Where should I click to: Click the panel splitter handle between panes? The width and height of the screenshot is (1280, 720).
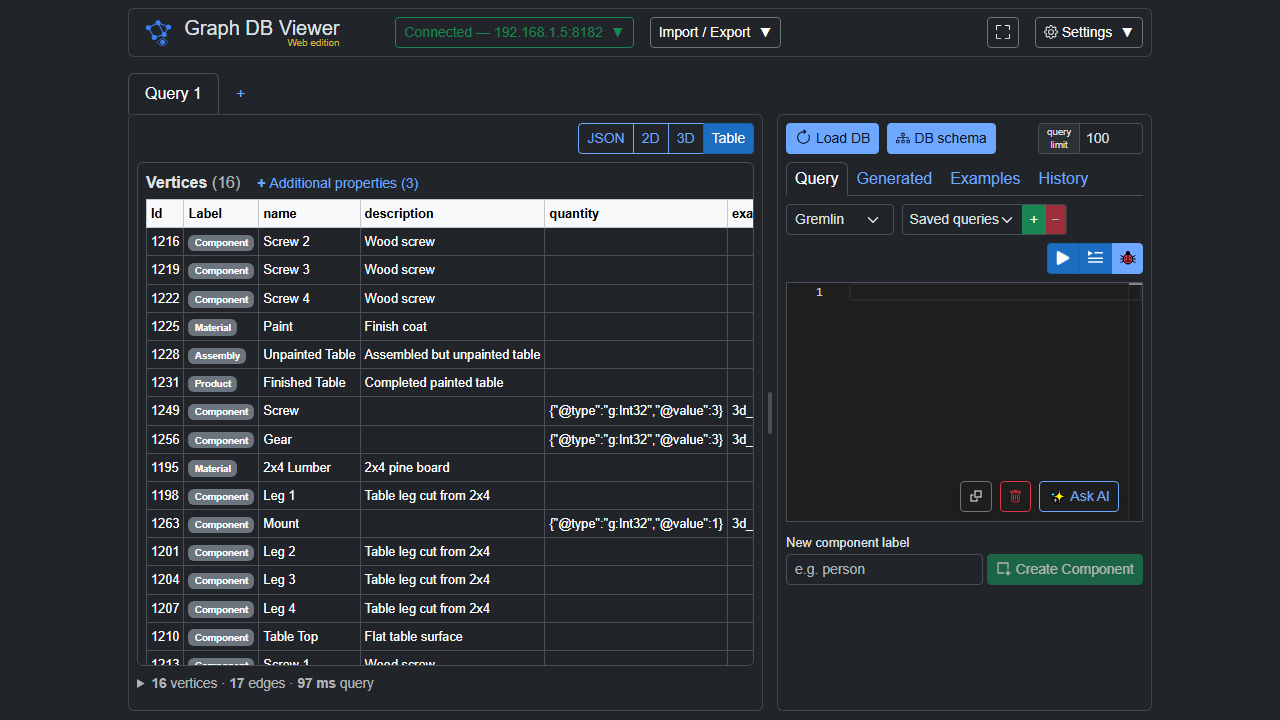pyautogui.click(x=769, y=412)
